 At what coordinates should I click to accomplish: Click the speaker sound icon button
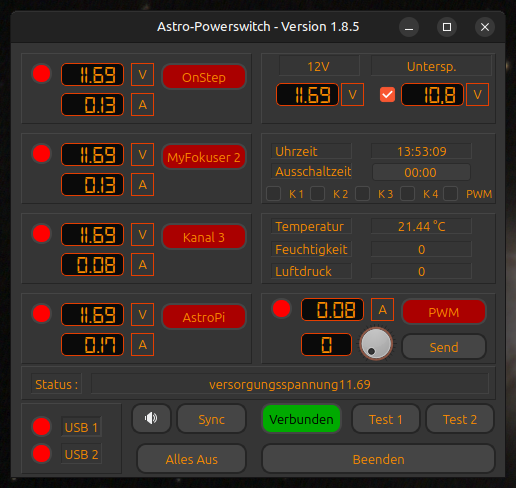click(x=151, y=419)
